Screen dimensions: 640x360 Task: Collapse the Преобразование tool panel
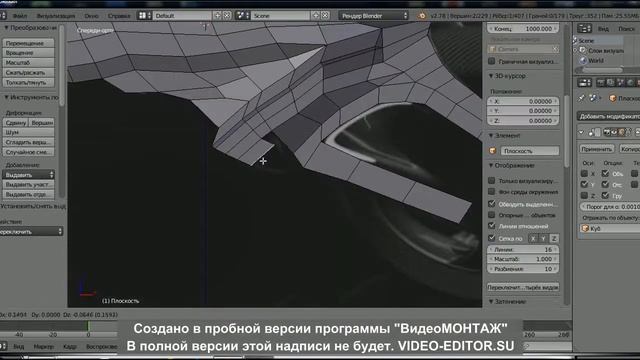pyautogui.click(x=6, y=28)
